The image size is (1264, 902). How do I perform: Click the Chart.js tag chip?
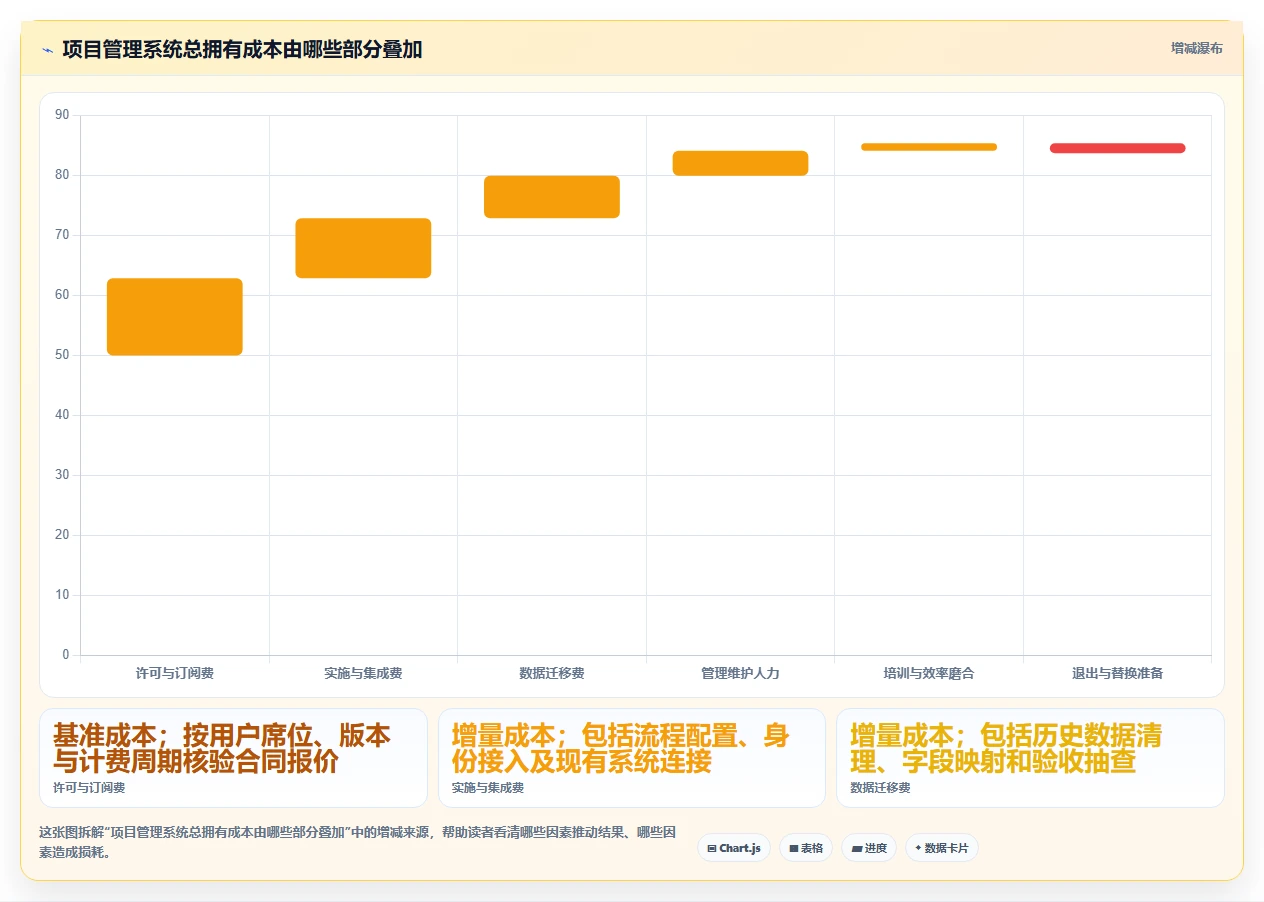(x=734, y=848)
